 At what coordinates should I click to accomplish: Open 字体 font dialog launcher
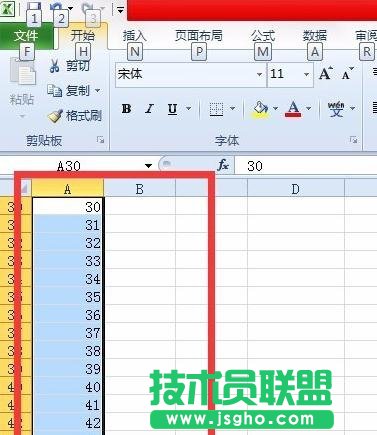354,140
